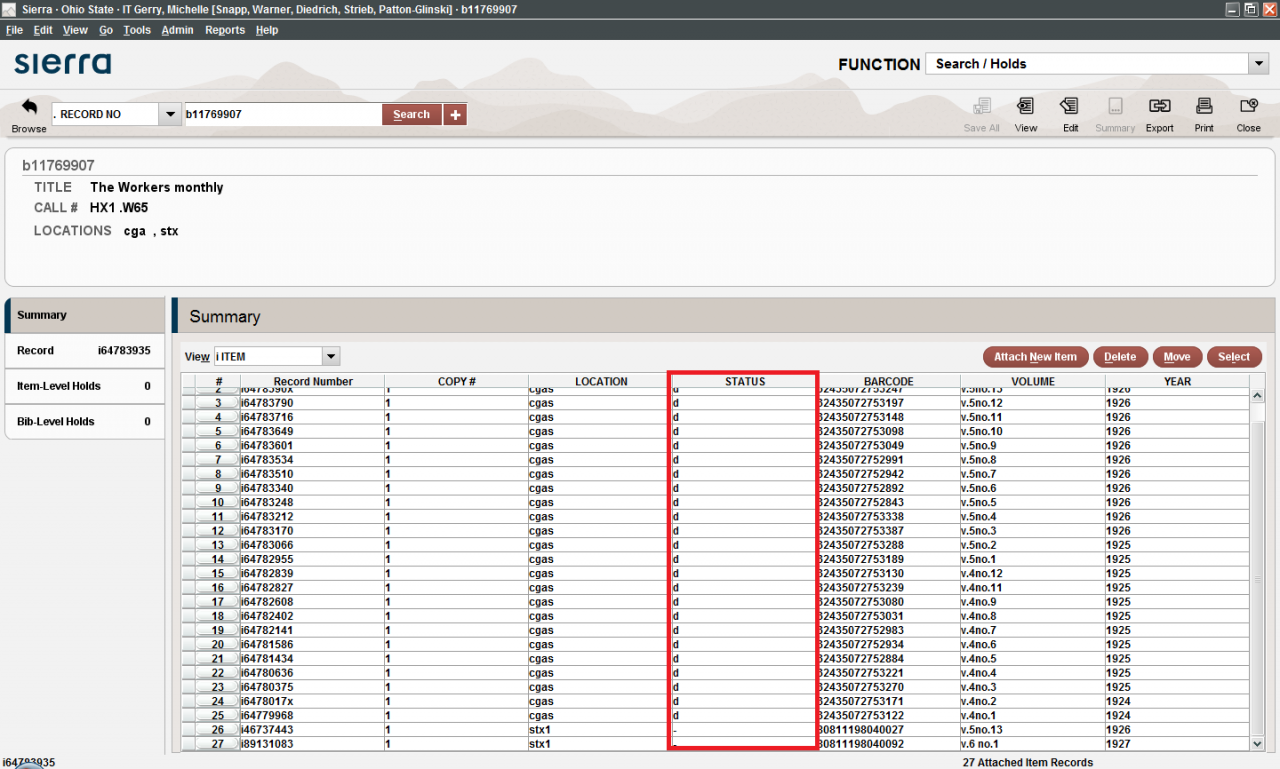This screenshot has width=1280, height=769.
Task: Click barcode 32435072753197
Action: (x=861, y=403)
